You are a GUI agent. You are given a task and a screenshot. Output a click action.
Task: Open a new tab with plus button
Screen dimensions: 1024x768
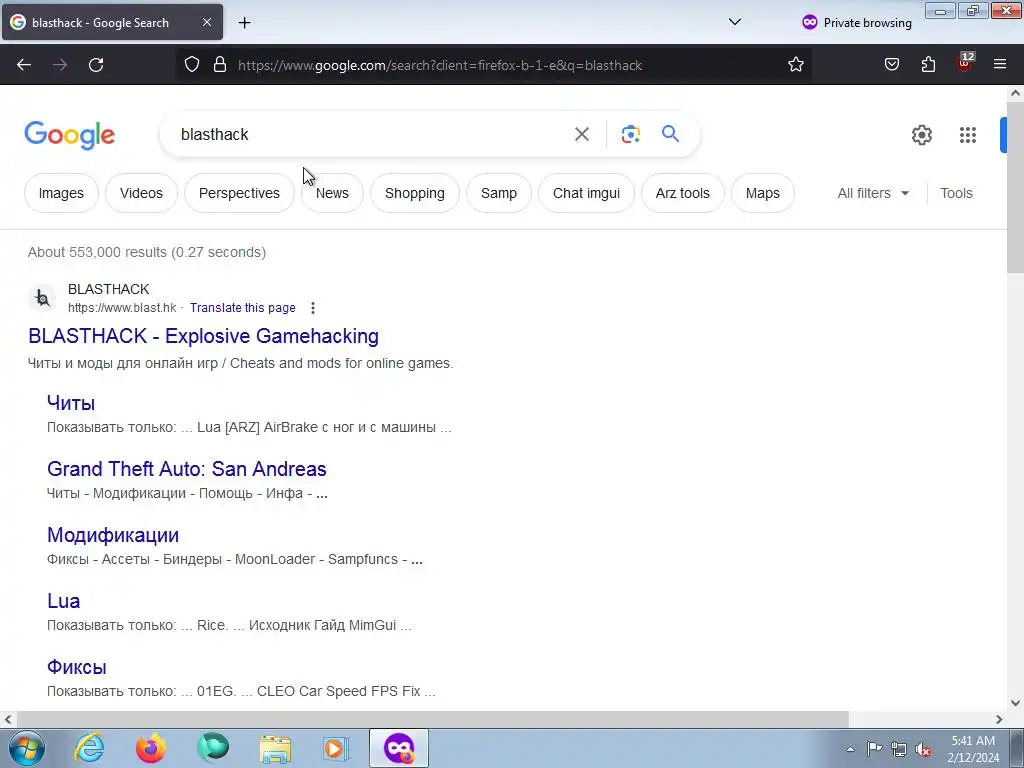click(244, 23)
